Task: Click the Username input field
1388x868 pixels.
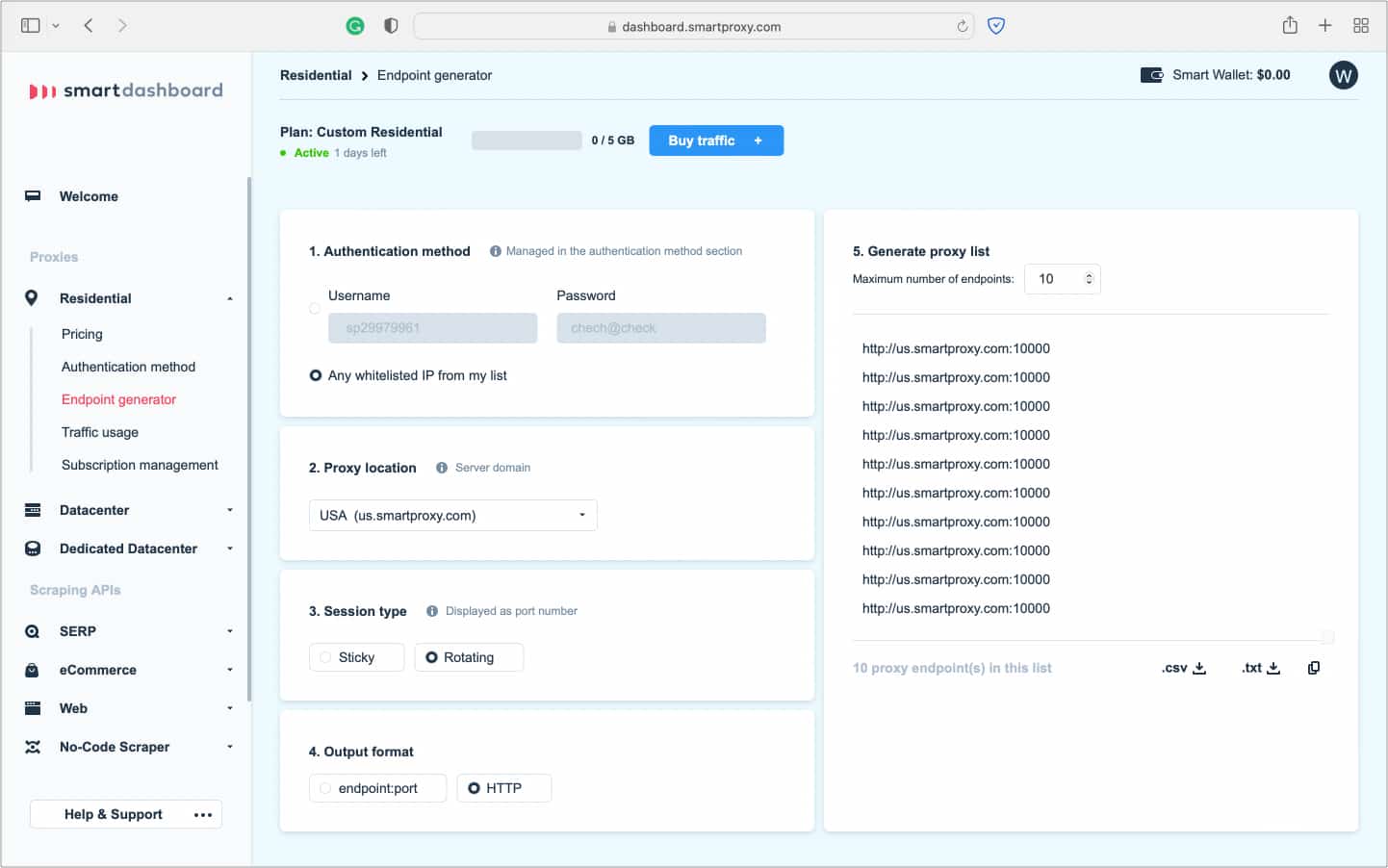Action: click(433, 328)
